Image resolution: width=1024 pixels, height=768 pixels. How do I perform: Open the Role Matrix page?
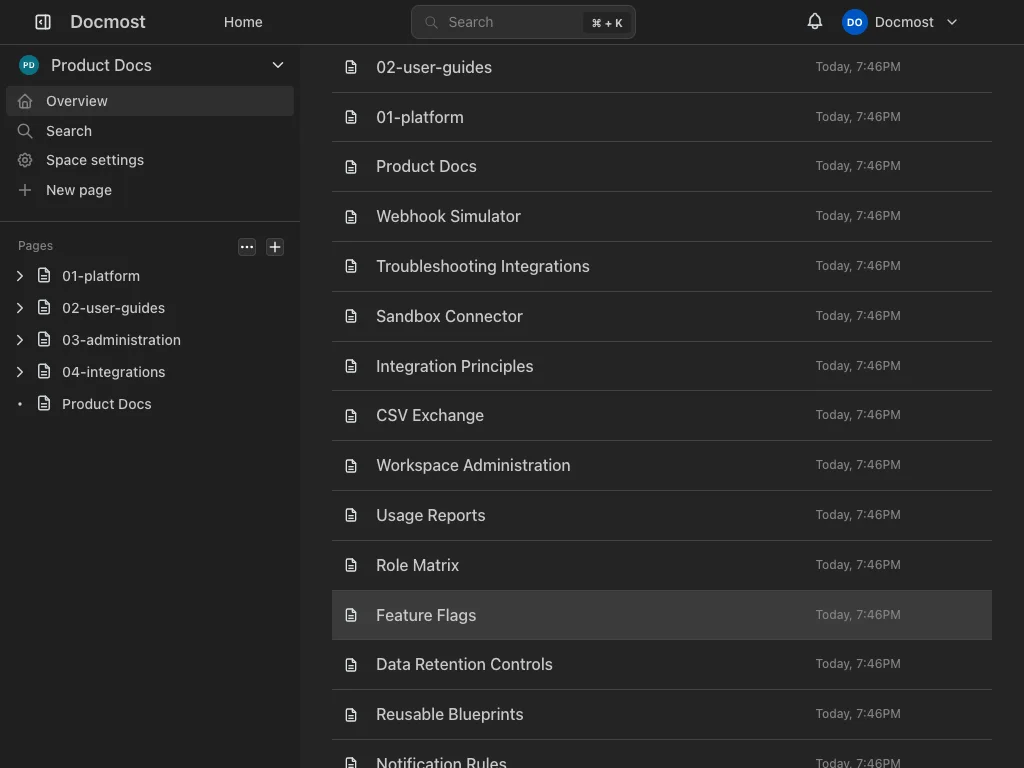coord(662,565)
